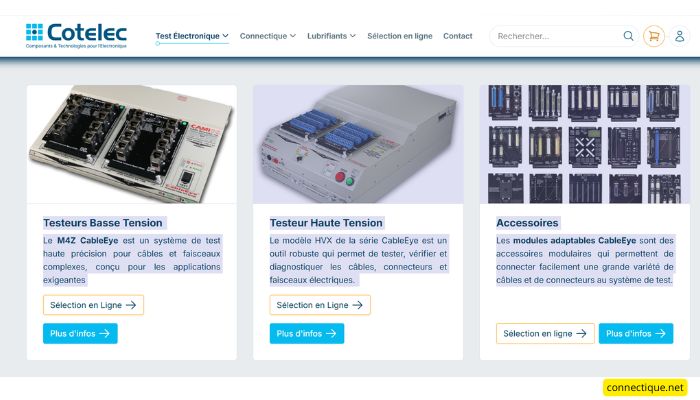Open the Accessoires modules image

[585, 144]
